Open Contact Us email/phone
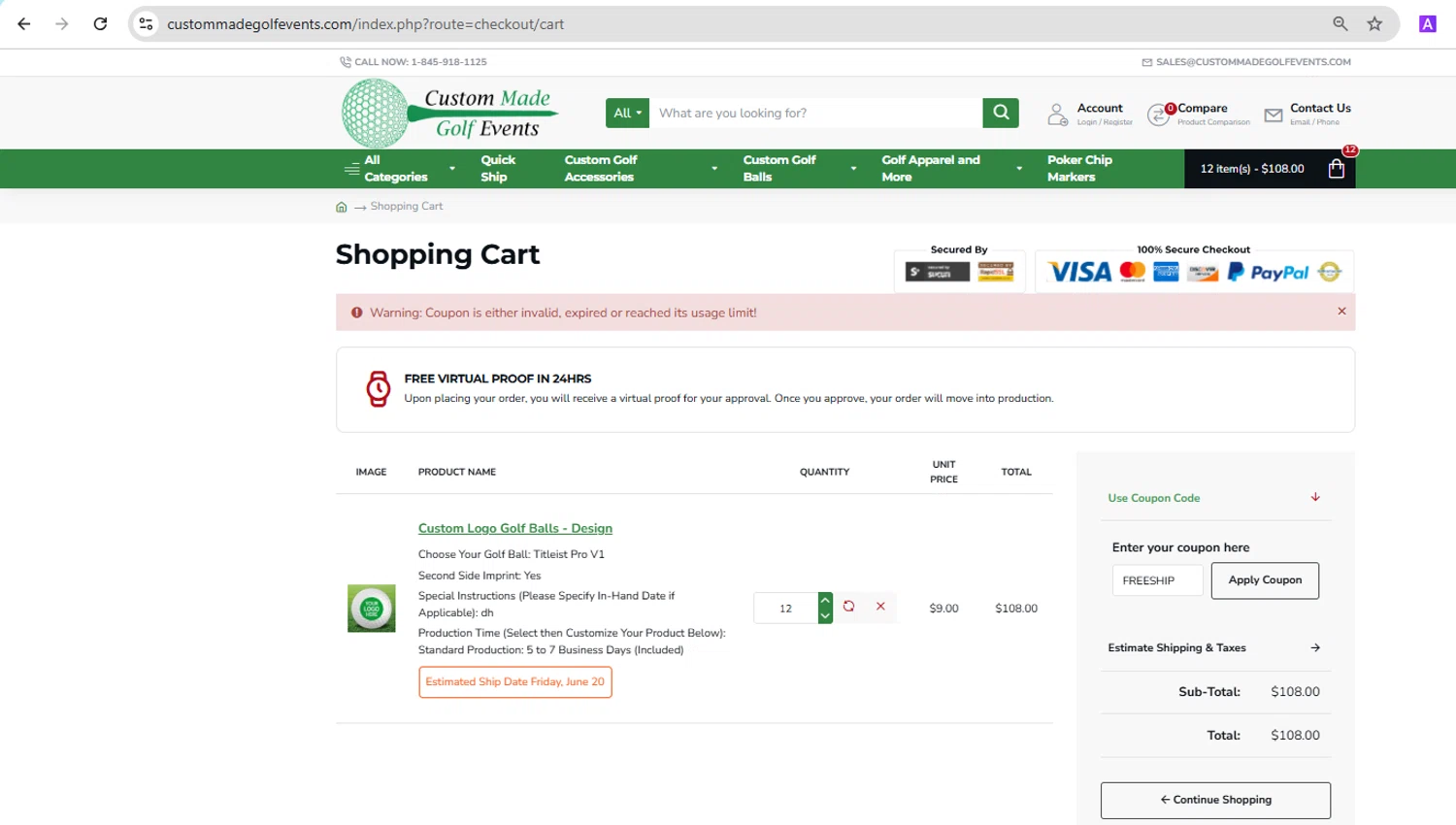This screenshot has width=1456, height=825. click(1320, 114)
